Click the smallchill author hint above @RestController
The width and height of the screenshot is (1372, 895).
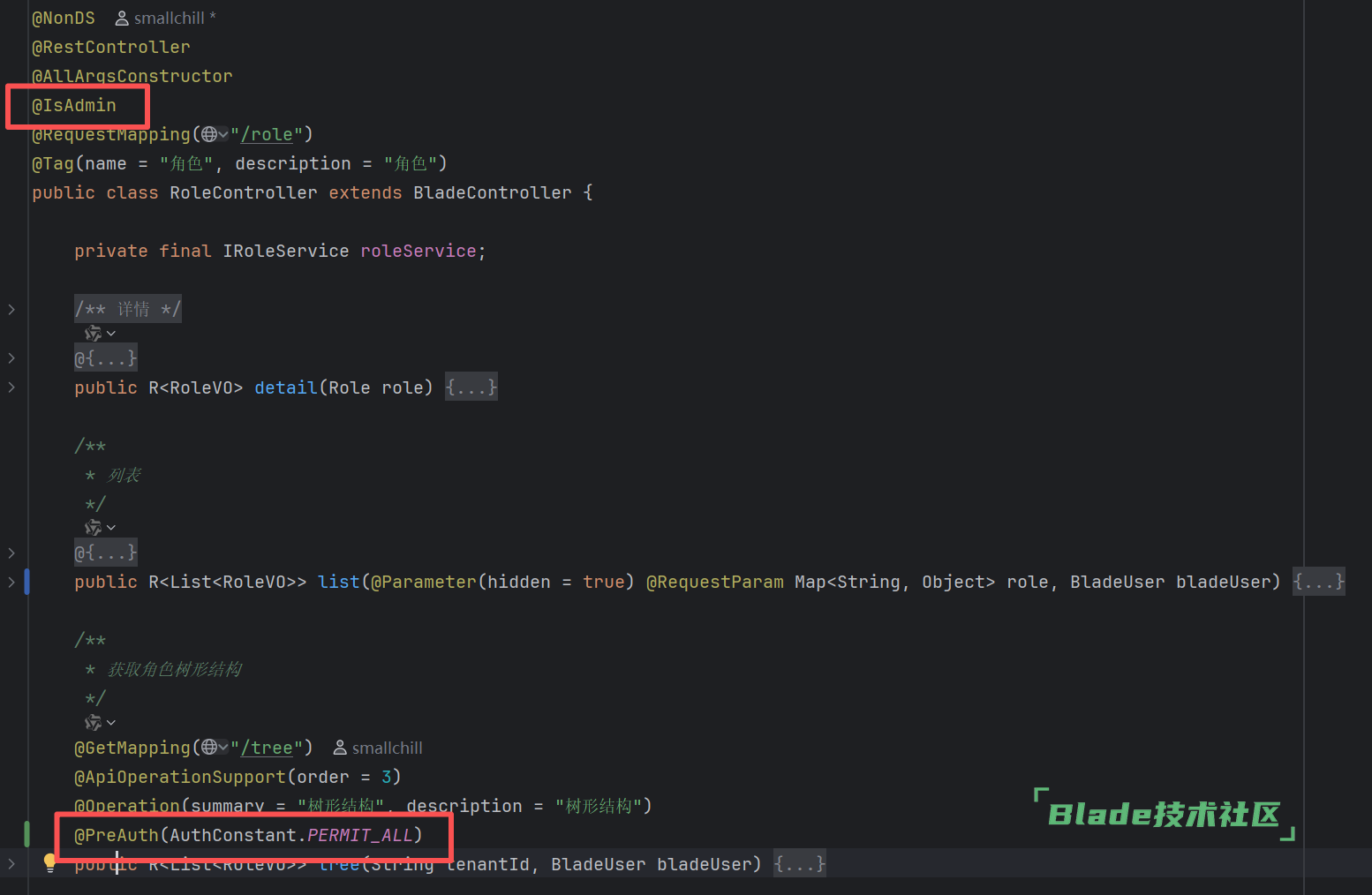(x=166, y=18)
